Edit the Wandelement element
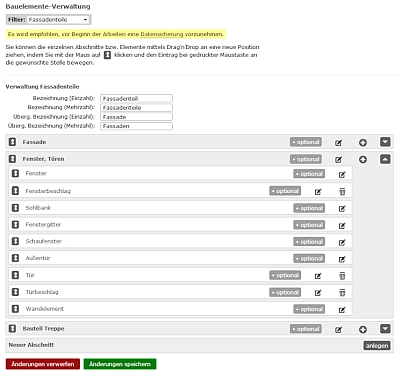This screenshot has height=373, width=400. tap(342, 310)
